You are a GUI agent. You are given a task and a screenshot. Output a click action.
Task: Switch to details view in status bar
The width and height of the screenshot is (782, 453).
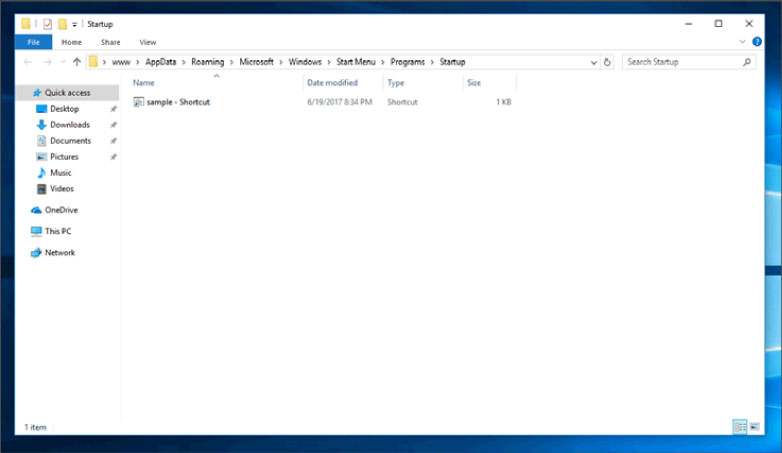(x=739, y=427)
